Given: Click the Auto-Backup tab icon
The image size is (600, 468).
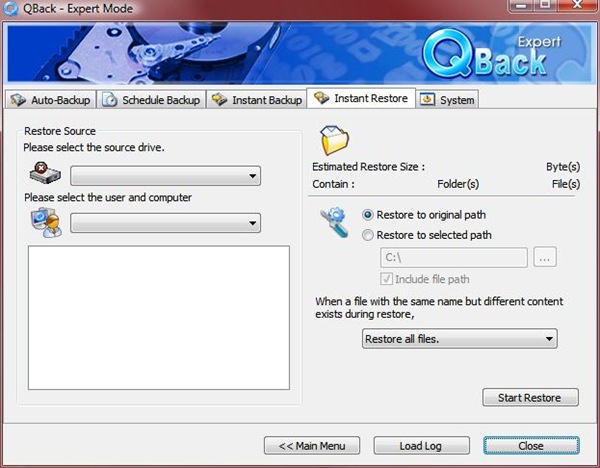Looking at the screenshot, I should (x=17, y=100).
